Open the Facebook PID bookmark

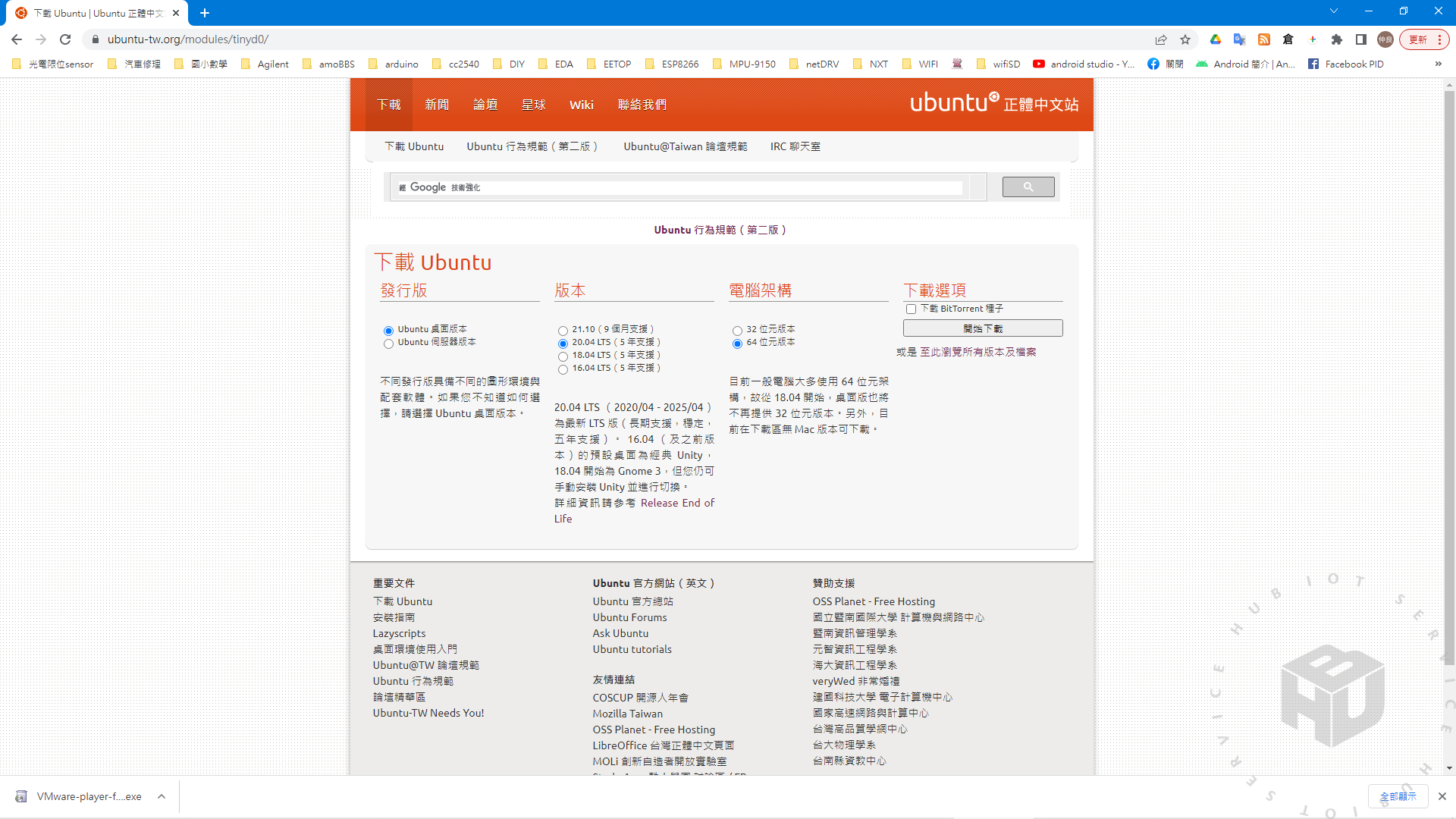1346,64
